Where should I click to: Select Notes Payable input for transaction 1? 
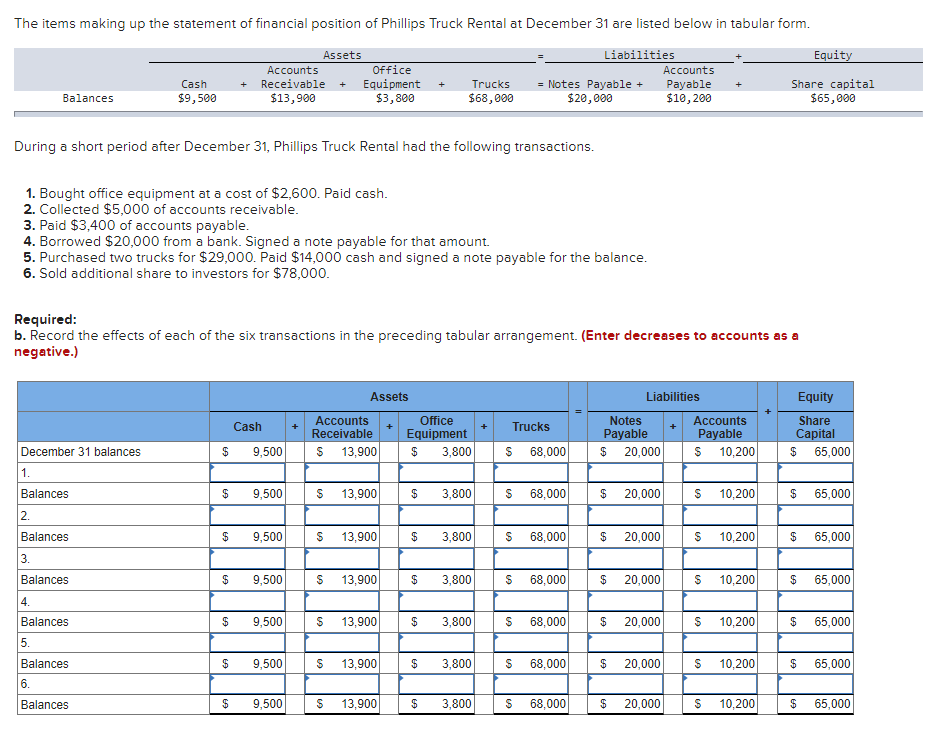(625, 472)
